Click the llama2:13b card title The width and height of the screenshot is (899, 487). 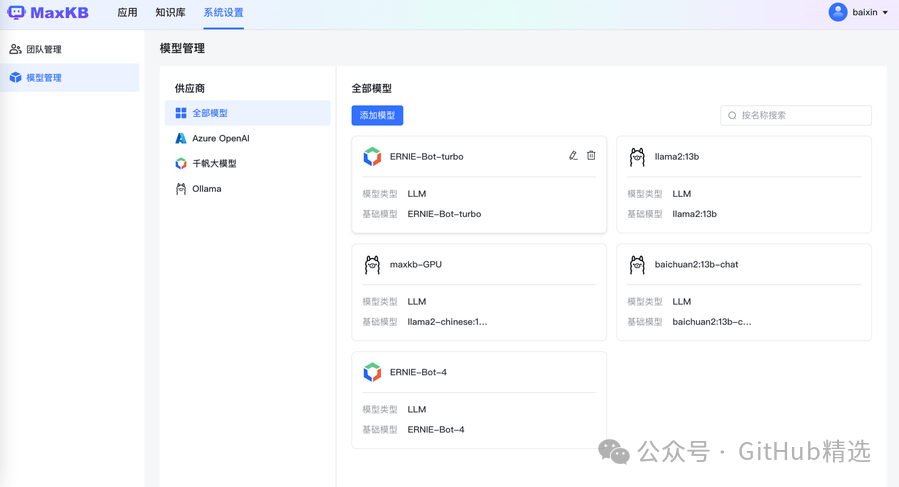677,157
